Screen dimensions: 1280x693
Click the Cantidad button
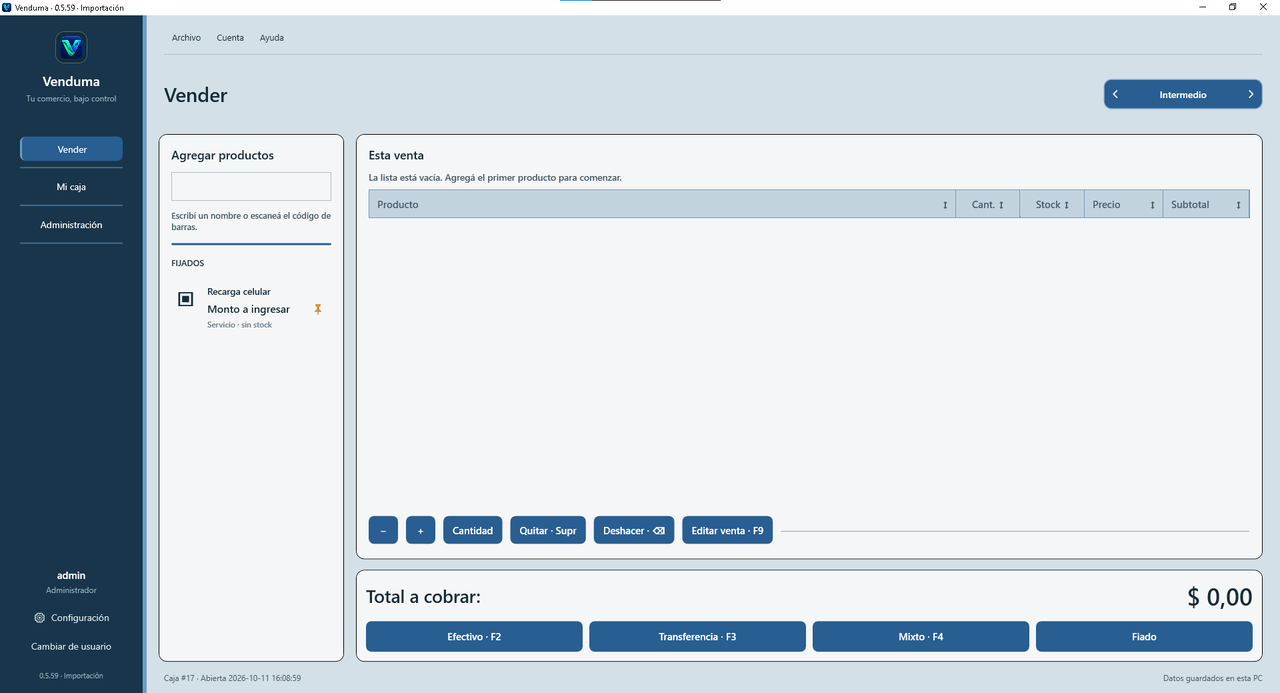pyautogui.click(x=473, y=530)
